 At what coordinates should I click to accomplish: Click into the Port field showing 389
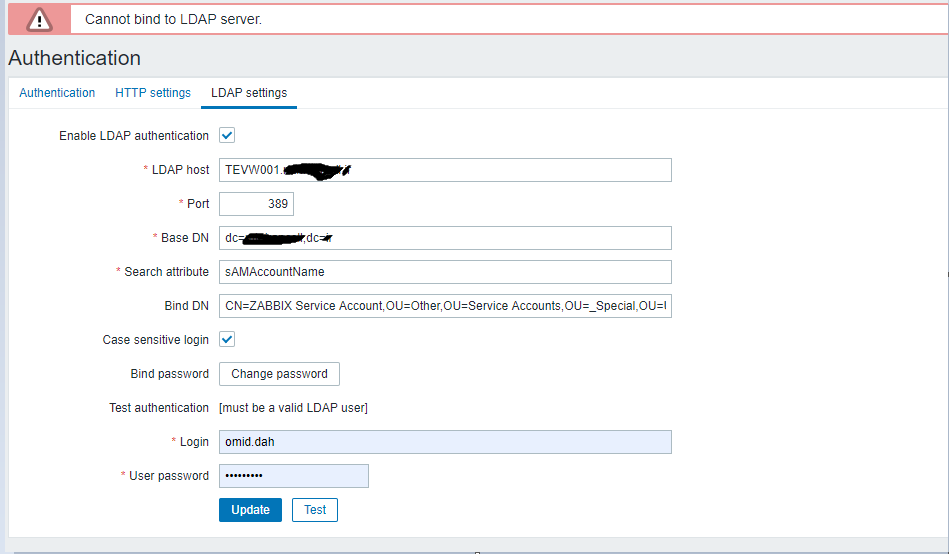click(x=256, y=204)
